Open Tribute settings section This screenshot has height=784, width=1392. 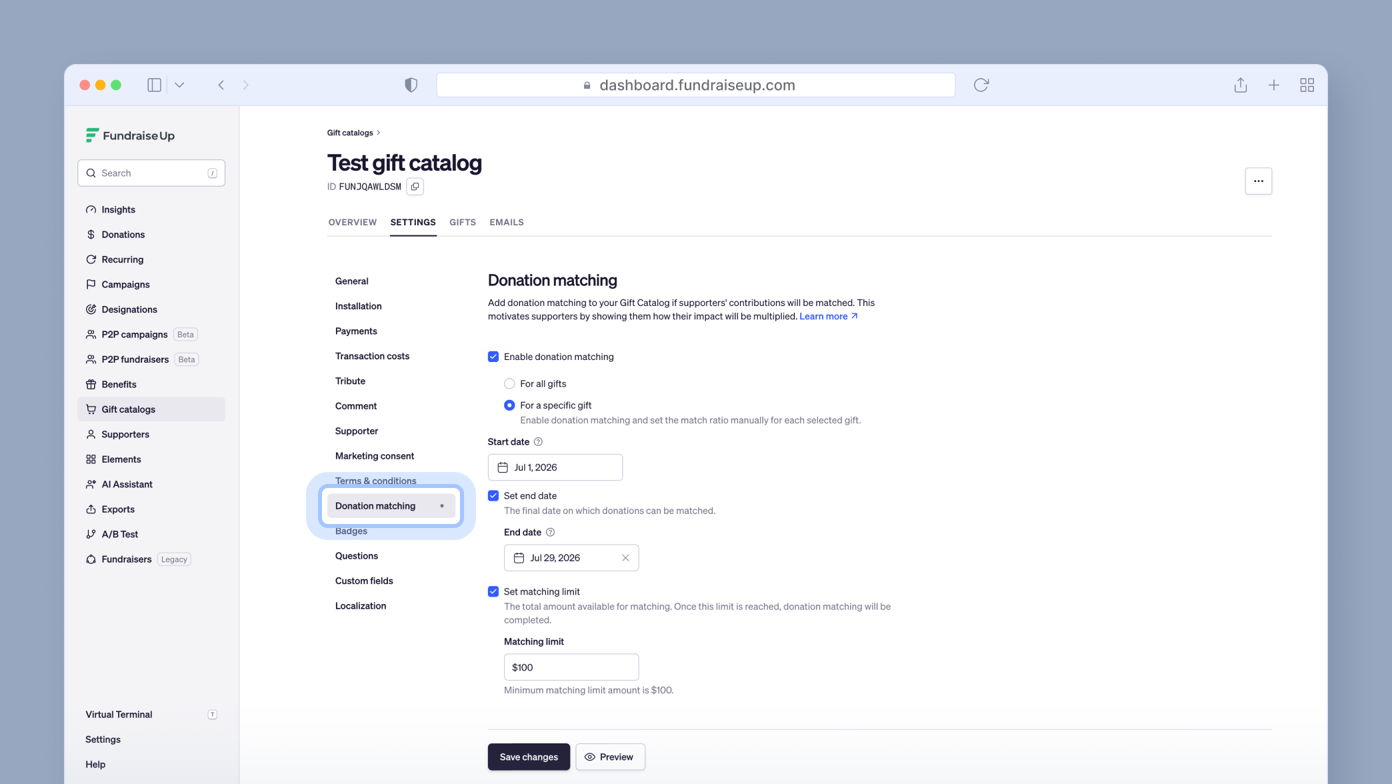350,381
